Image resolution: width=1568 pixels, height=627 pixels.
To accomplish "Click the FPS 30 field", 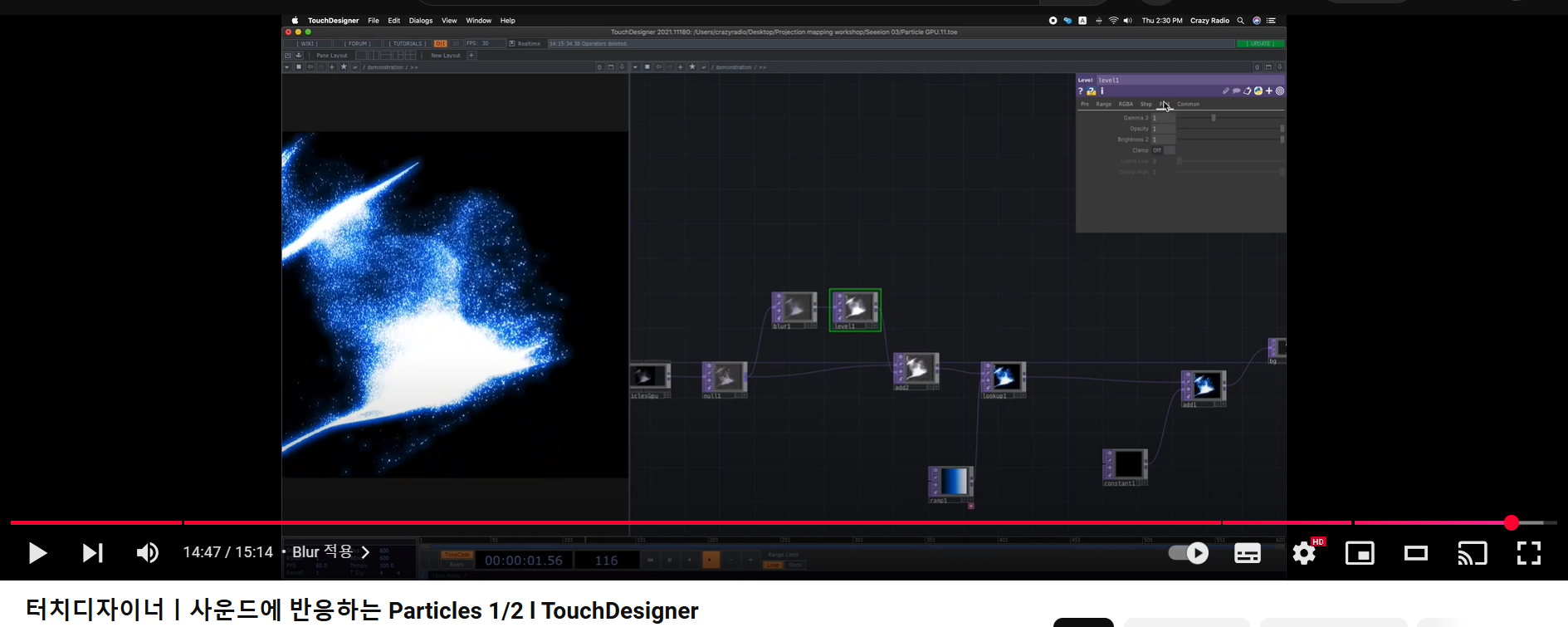I will (x=484, y=44).
